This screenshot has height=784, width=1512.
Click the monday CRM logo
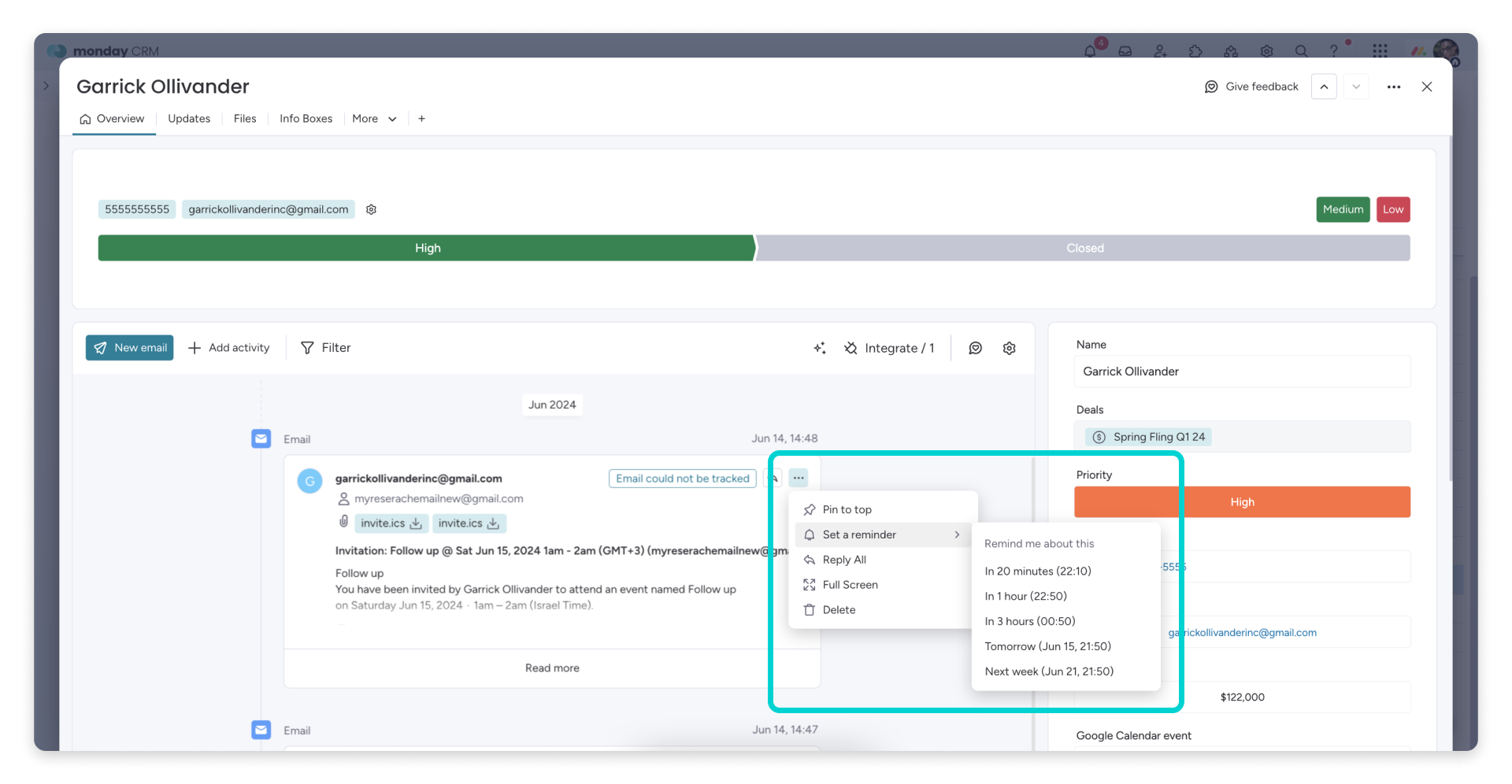coord(104,51)
